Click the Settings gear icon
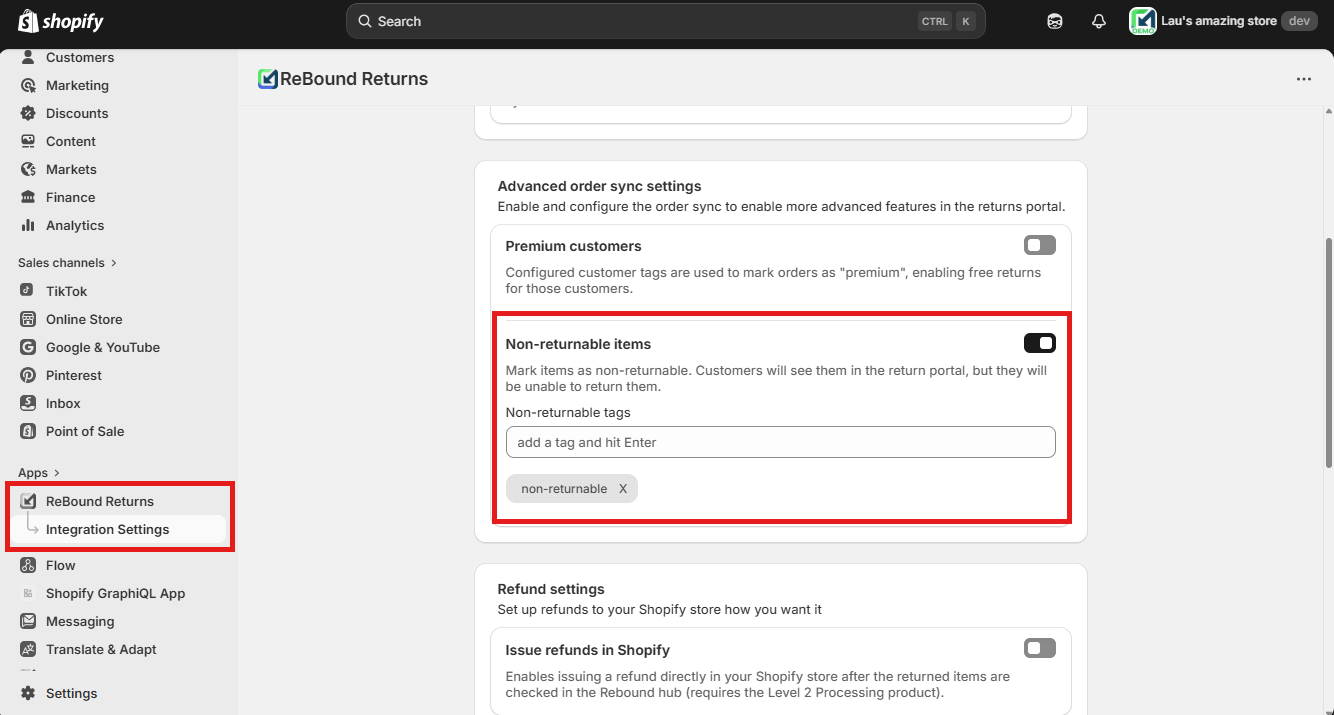 click(x=28, y=693)
